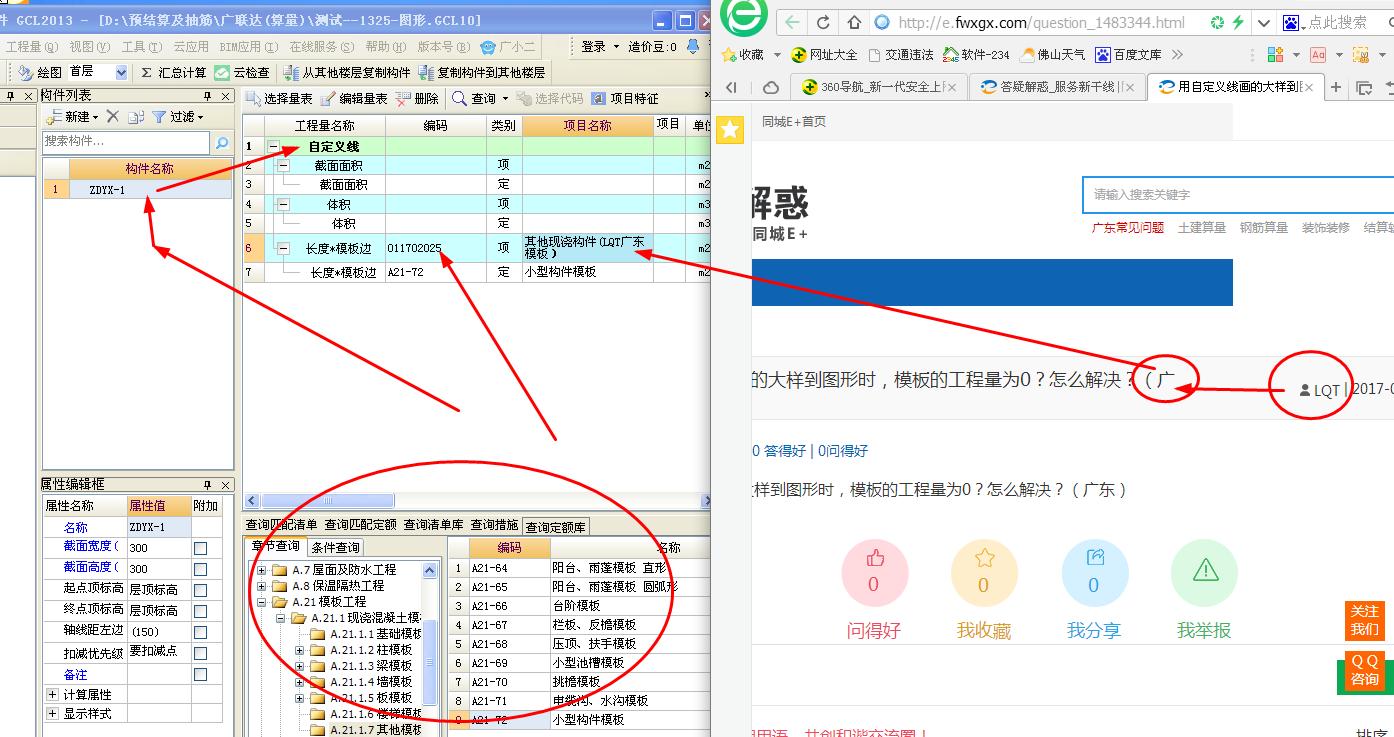Collapse A.21 模板工程 tree node
This screenshot has width=1394, height=737.
tap(263, 602)
